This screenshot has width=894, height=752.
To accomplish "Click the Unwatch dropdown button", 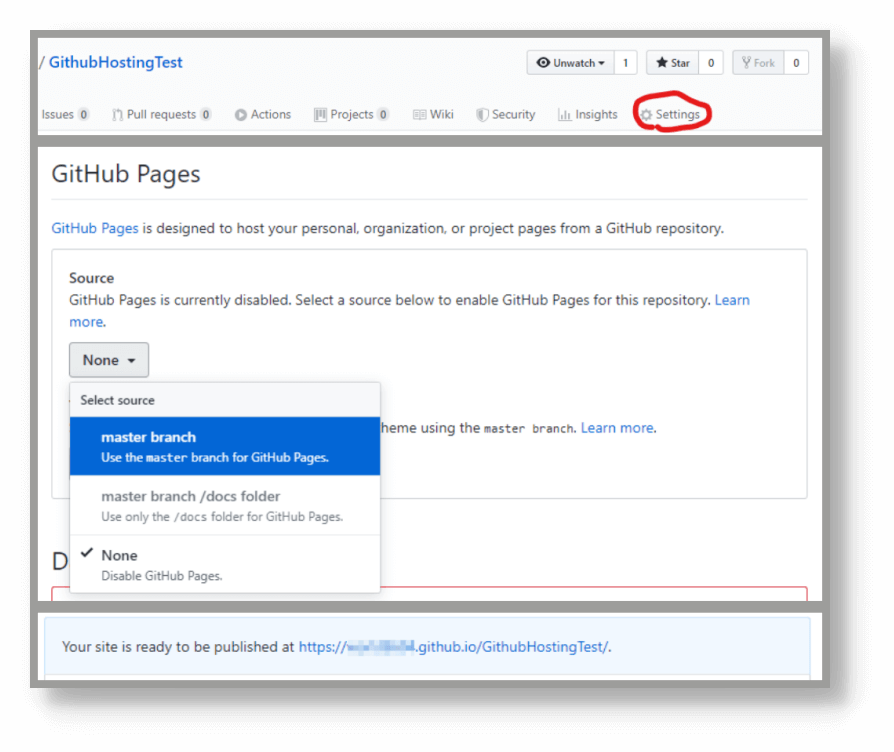I will 570,63.
